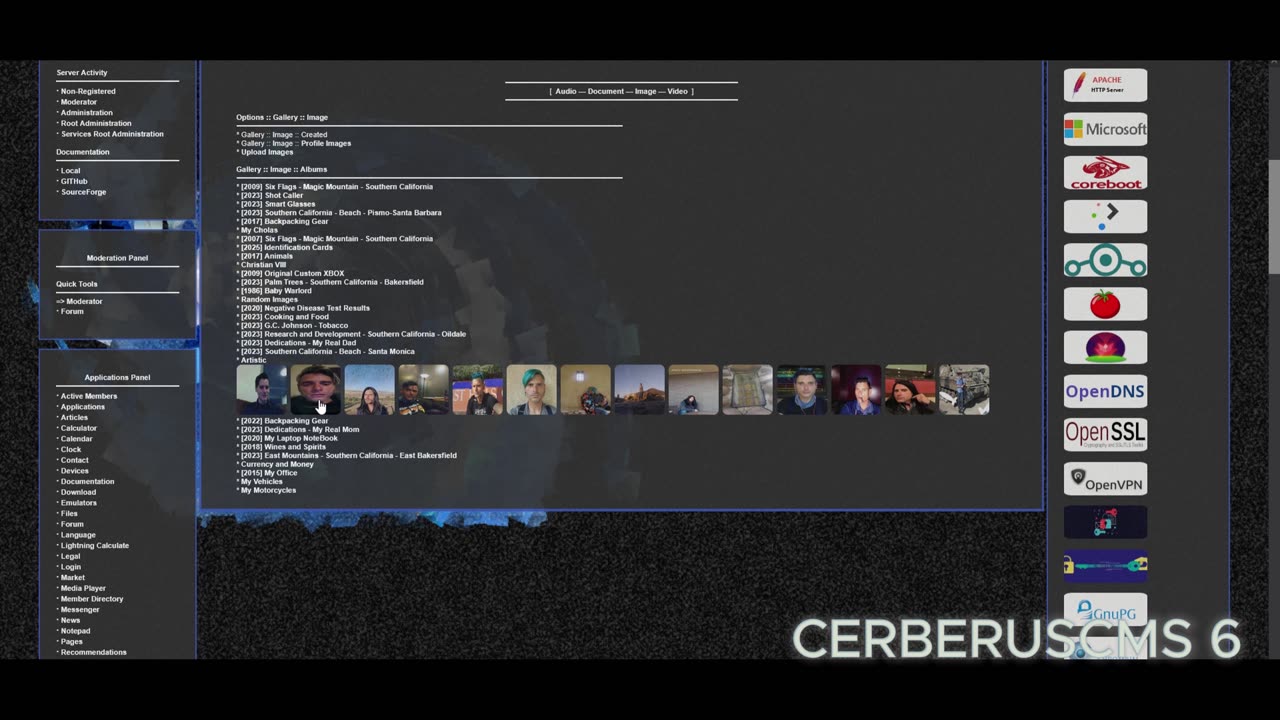This screenshot has height=720, width=1280.
Task: Select Moderator under Quick Tools
Action: click(84, 301)
